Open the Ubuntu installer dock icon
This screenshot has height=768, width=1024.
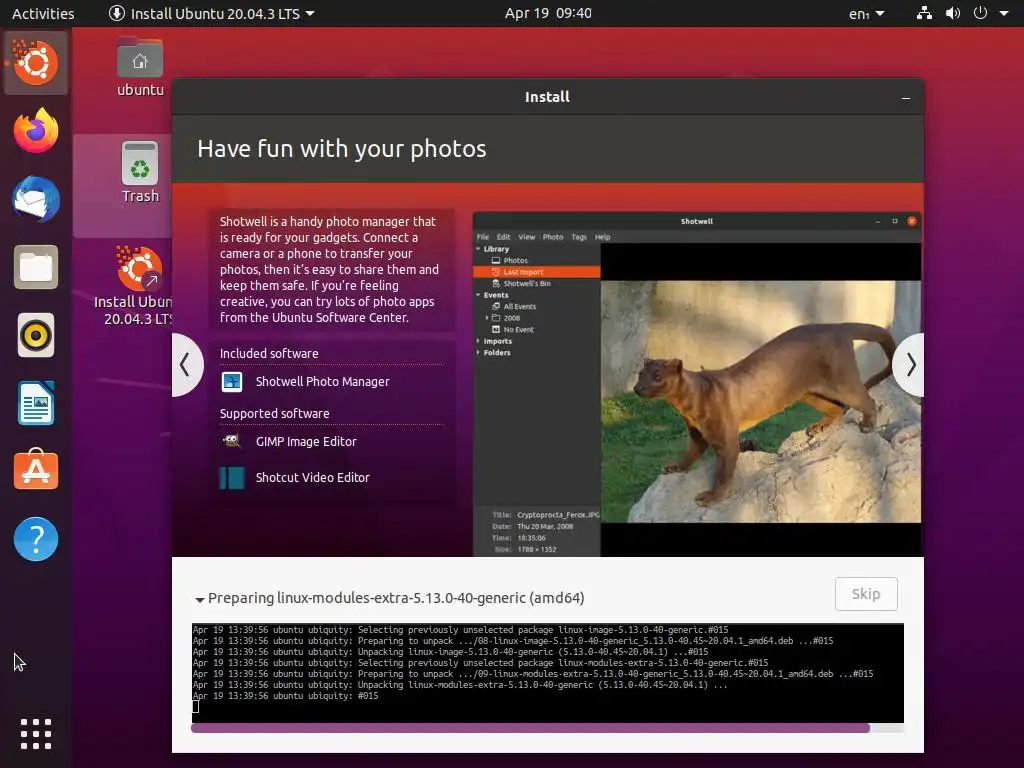click(x=36, y=63)
